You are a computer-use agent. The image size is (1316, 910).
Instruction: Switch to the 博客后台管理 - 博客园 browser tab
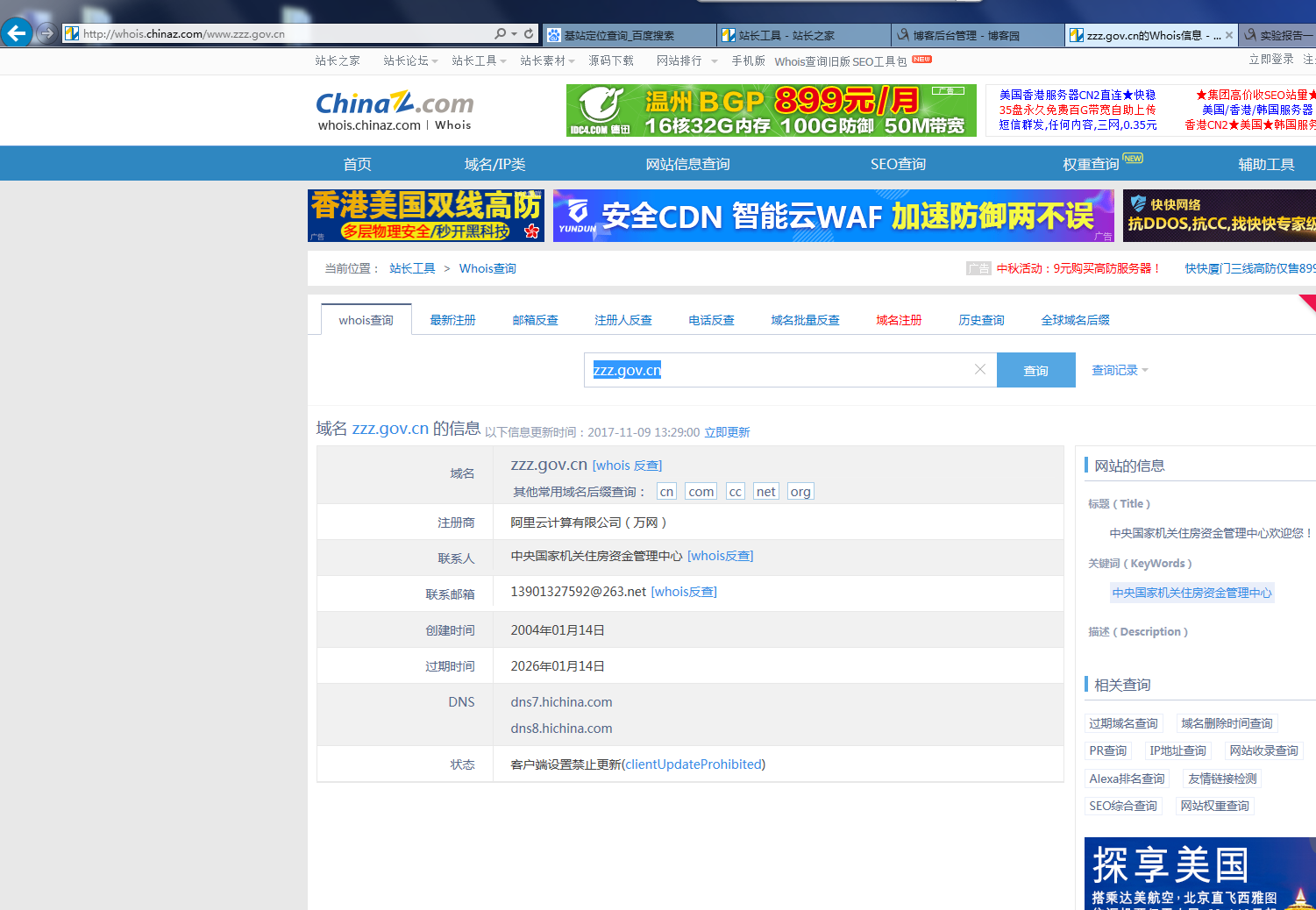click(x=978, y=35)
